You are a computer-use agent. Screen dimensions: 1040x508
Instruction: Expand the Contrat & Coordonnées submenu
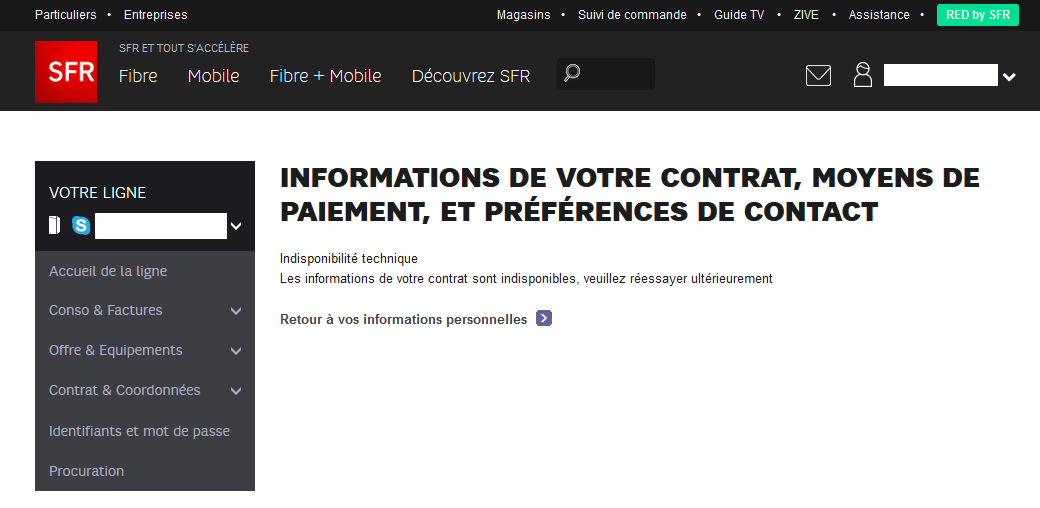coord(236,391)
